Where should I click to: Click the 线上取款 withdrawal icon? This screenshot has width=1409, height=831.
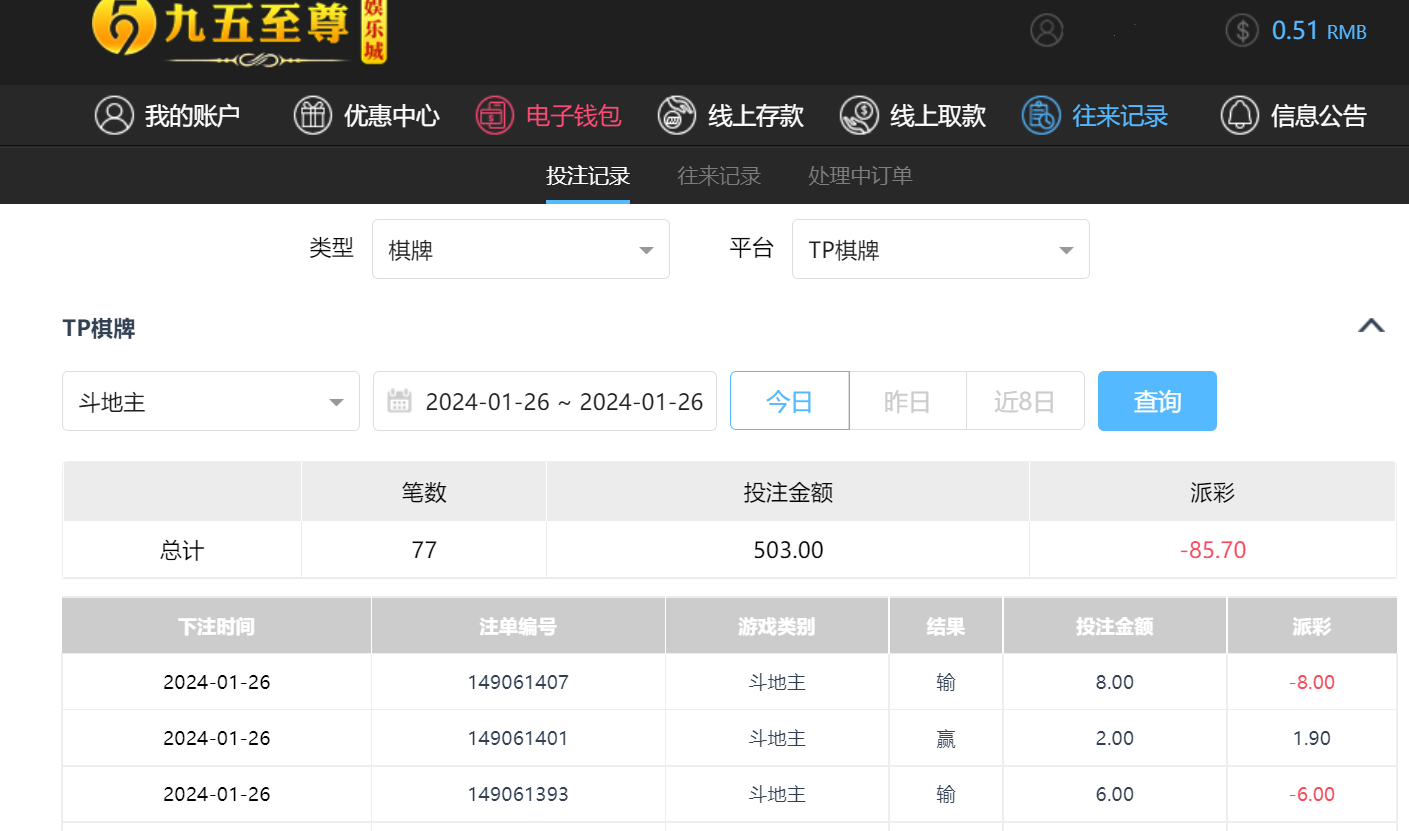click(859, 115)
